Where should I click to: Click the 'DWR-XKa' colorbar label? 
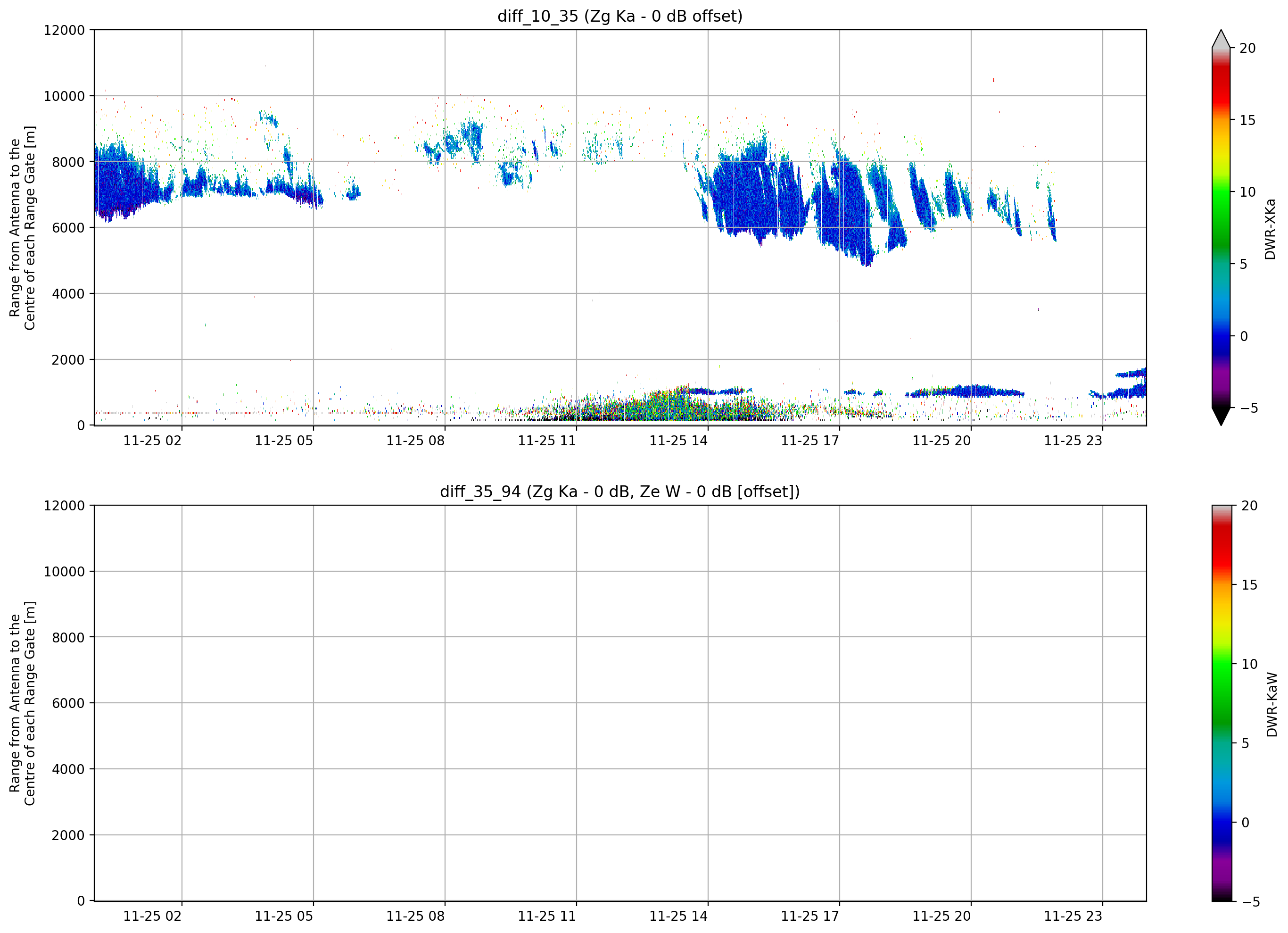point(1271,229)
